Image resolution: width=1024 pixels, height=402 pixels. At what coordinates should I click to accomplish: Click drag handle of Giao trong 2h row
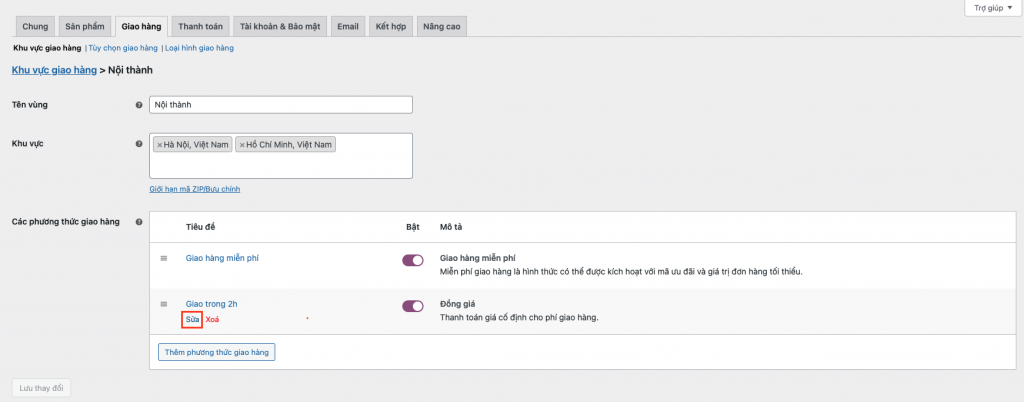pos(164,304)
